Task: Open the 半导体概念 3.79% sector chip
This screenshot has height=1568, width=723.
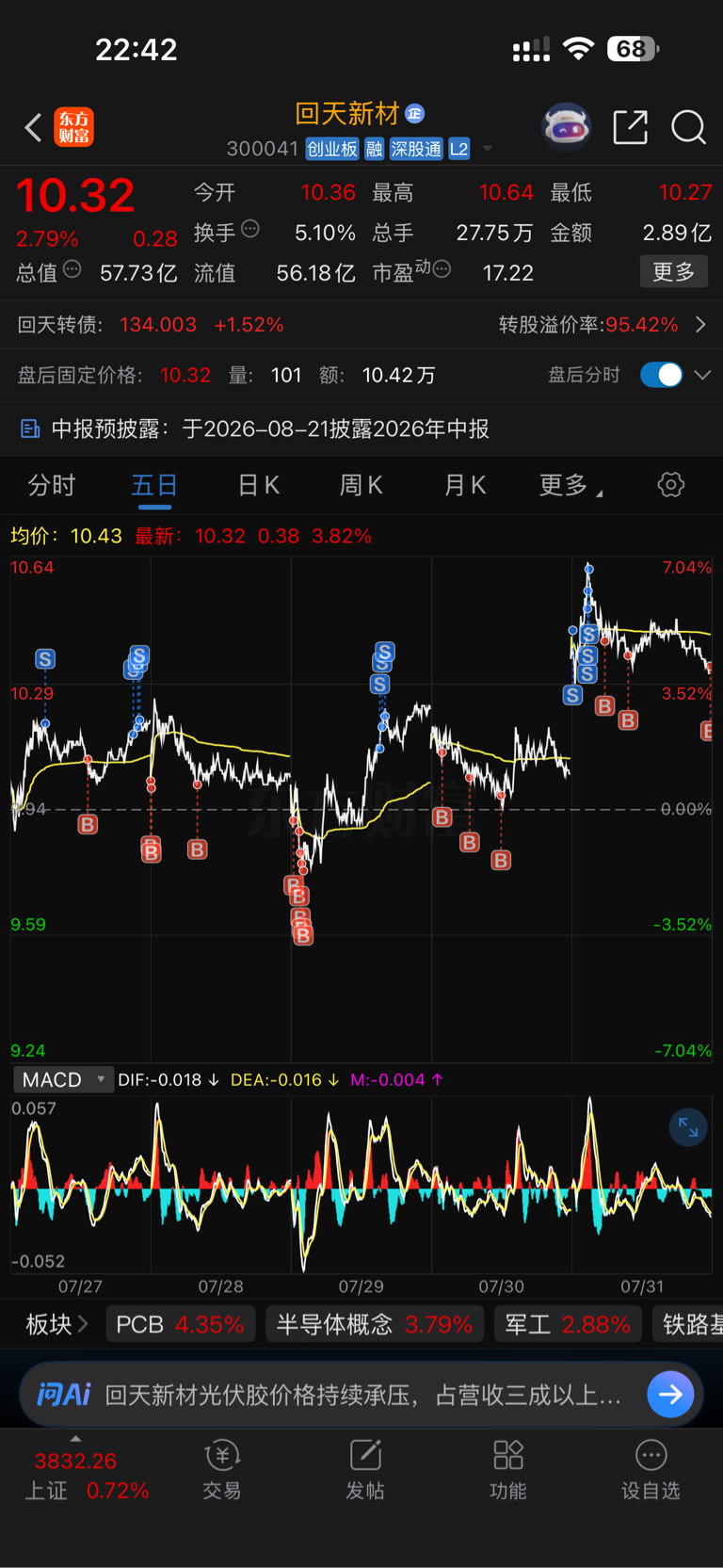Action: click(375, 1324)
